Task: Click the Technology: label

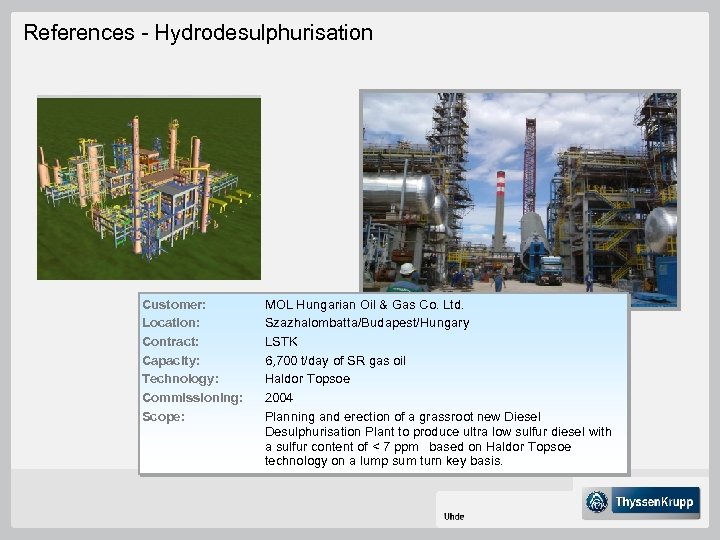Action: point(180,379)
